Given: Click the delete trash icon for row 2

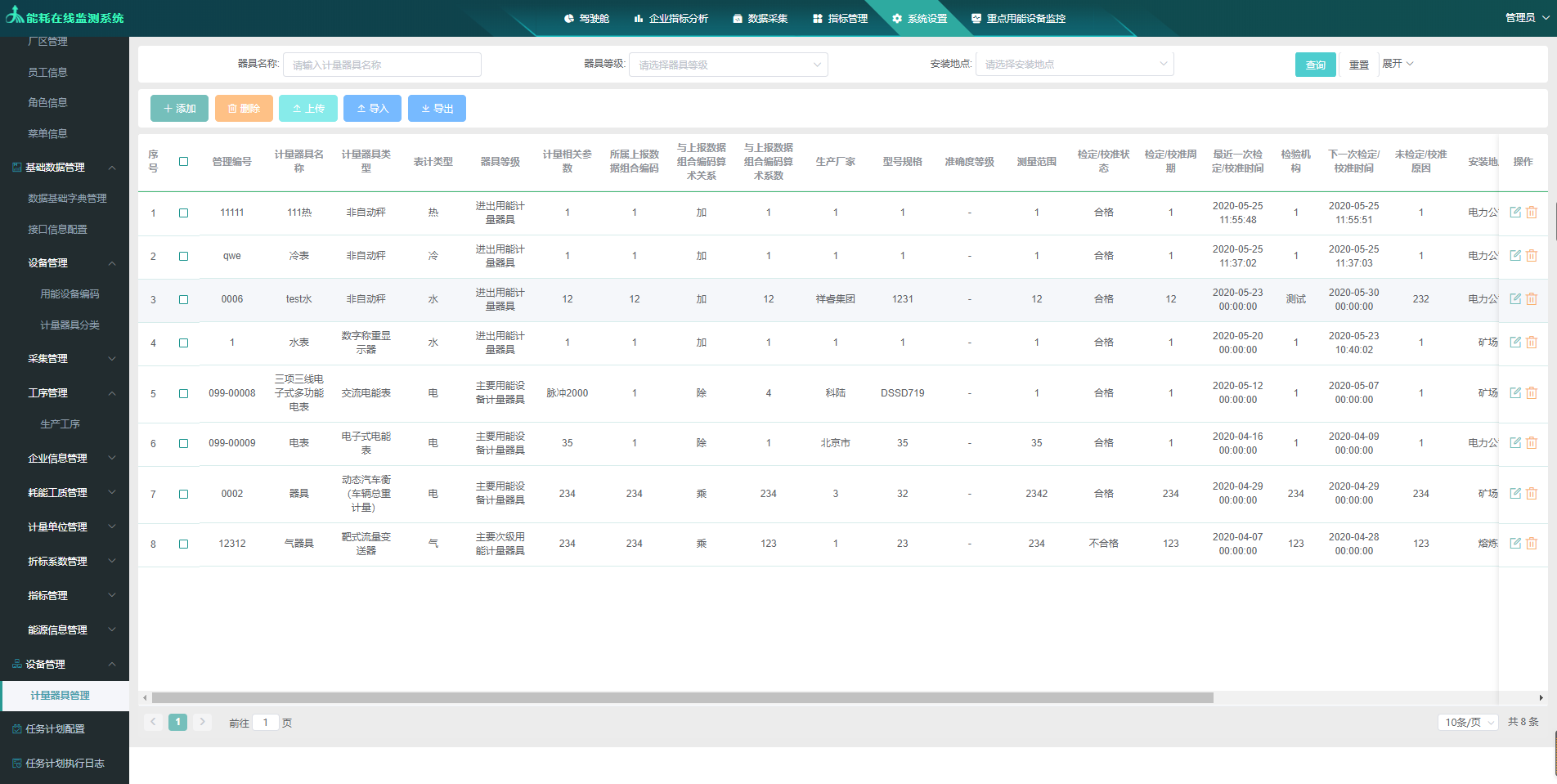Looking at the screenshot, I should coord(1532,256).
